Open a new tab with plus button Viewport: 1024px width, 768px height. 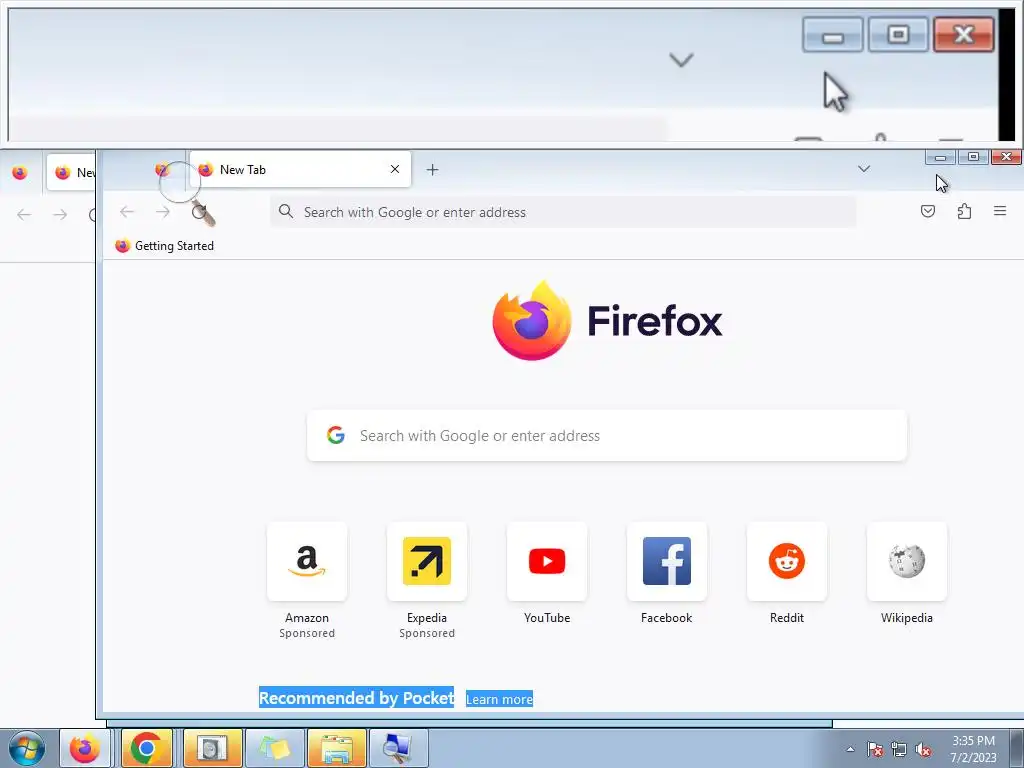click(432, 170)
